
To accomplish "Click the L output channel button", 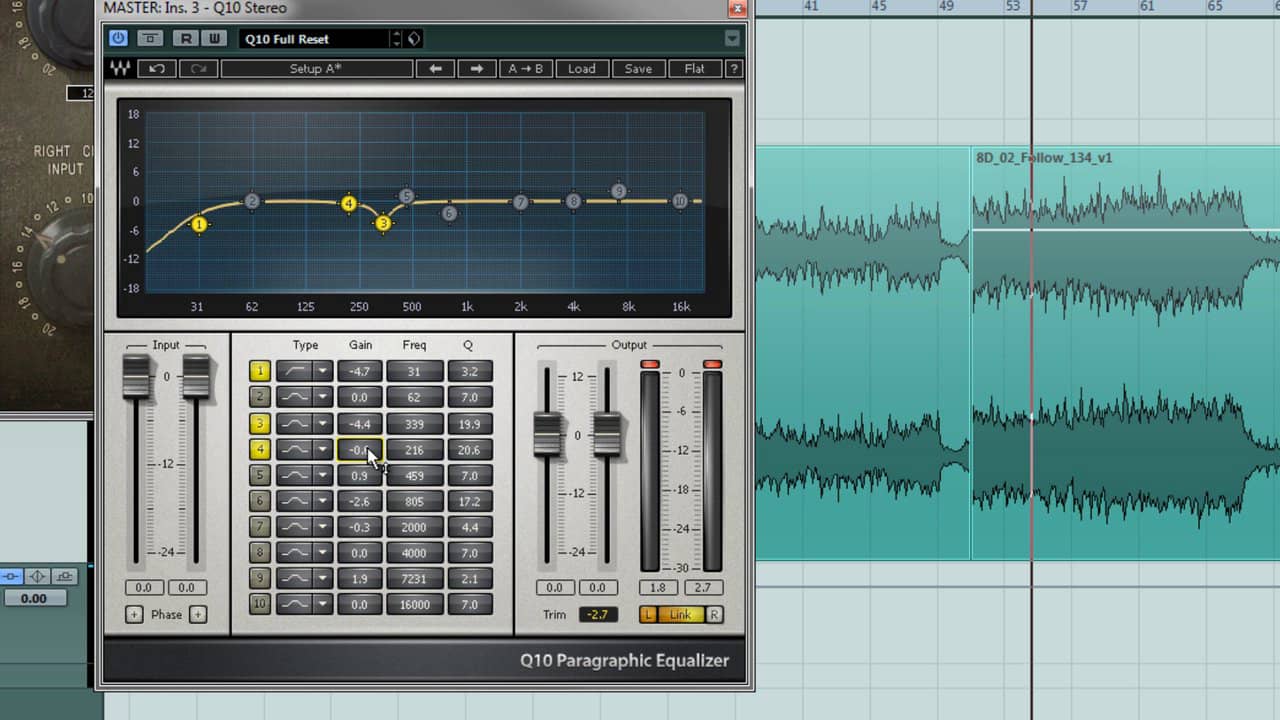I will (648, 614).
